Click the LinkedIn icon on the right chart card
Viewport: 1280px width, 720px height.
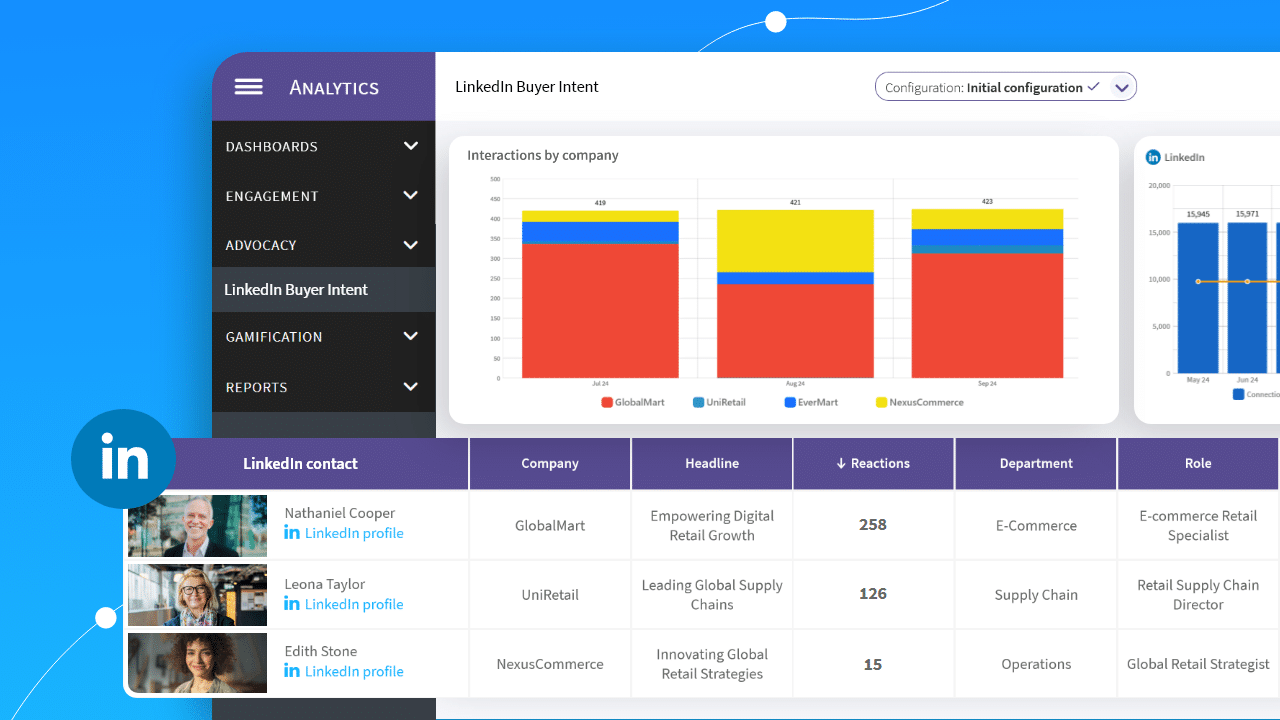1153,157
